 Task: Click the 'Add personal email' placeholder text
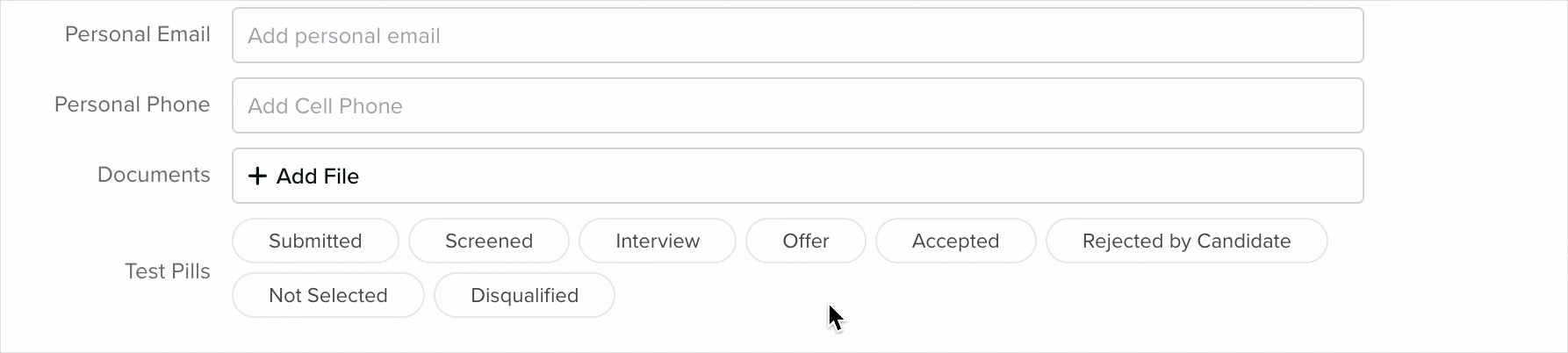click(x=344, y=36)
